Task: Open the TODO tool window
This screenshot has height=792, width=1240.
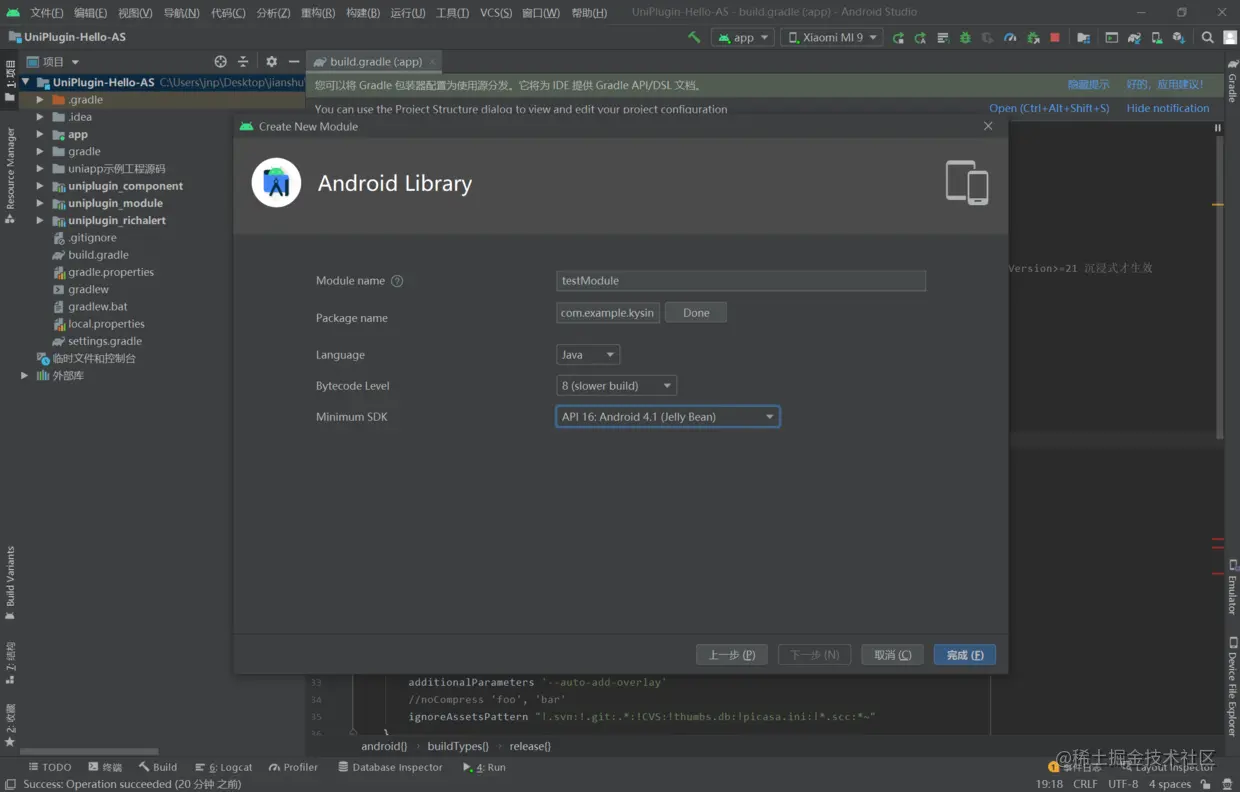Action: [x=50, y=767]
